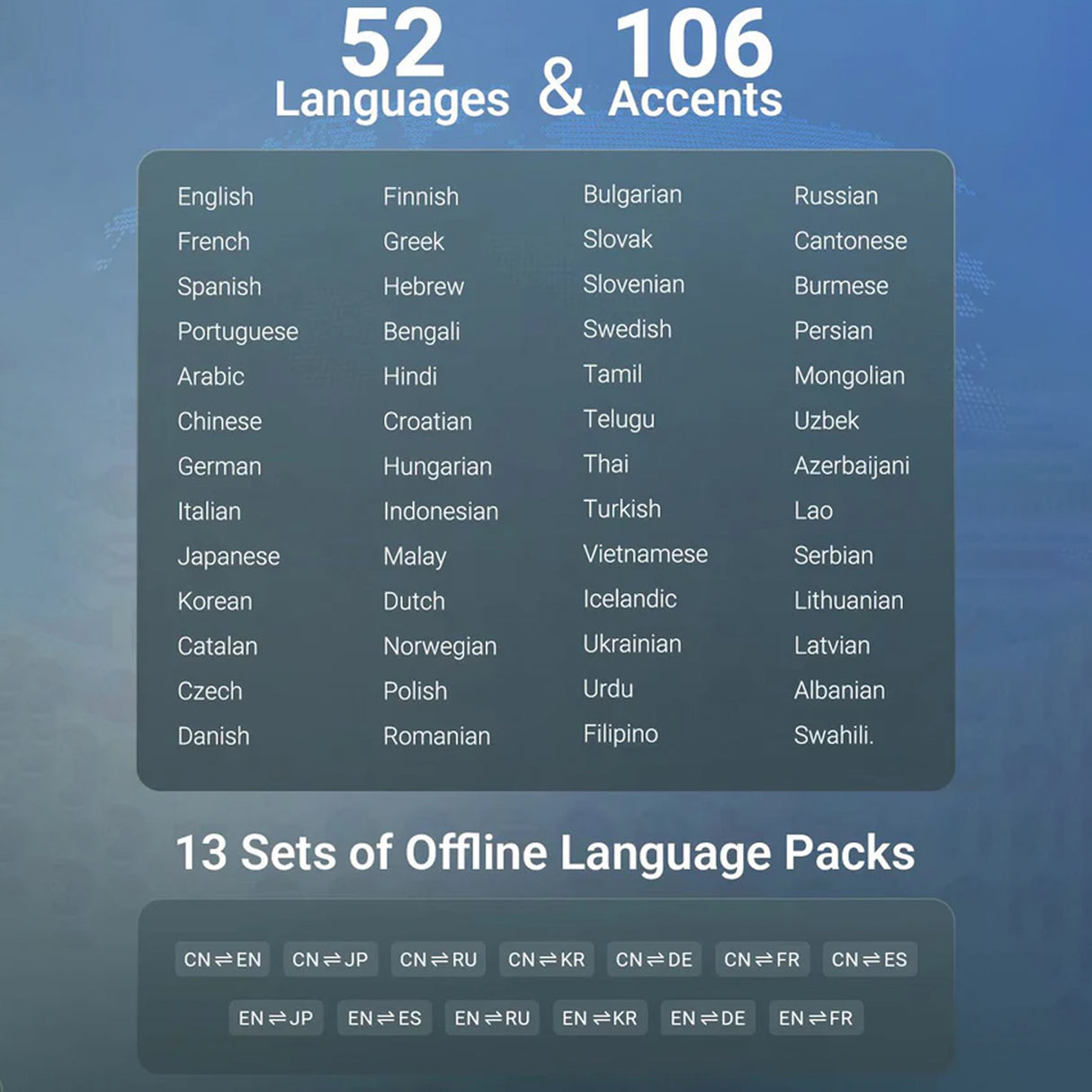The width and height of the screenshot is (1092, 1092).
Task: Select Greek in the language list
Action: tap(414, 241)
